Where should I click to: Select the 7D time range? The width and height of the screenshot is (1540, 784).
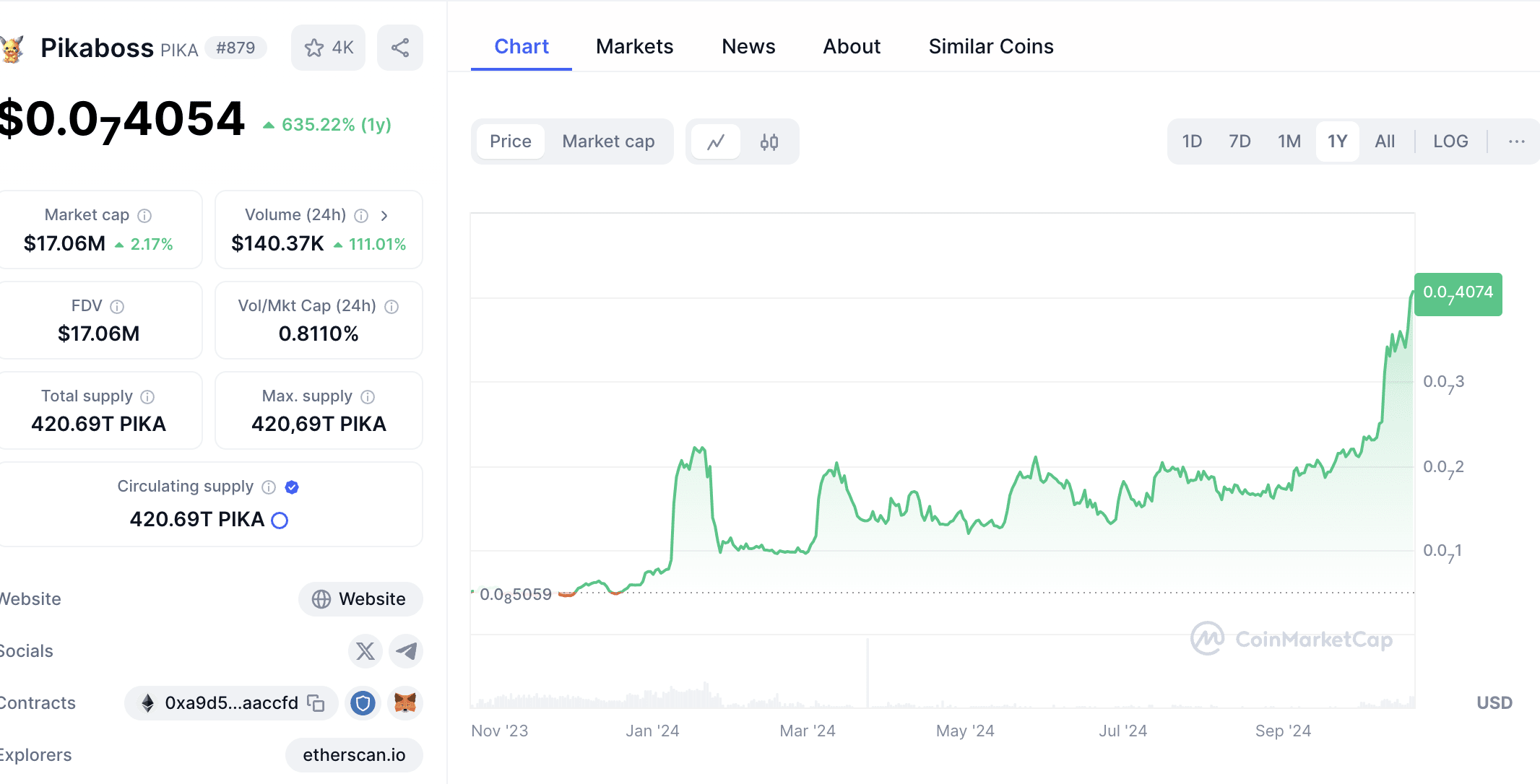(1240, 141)
